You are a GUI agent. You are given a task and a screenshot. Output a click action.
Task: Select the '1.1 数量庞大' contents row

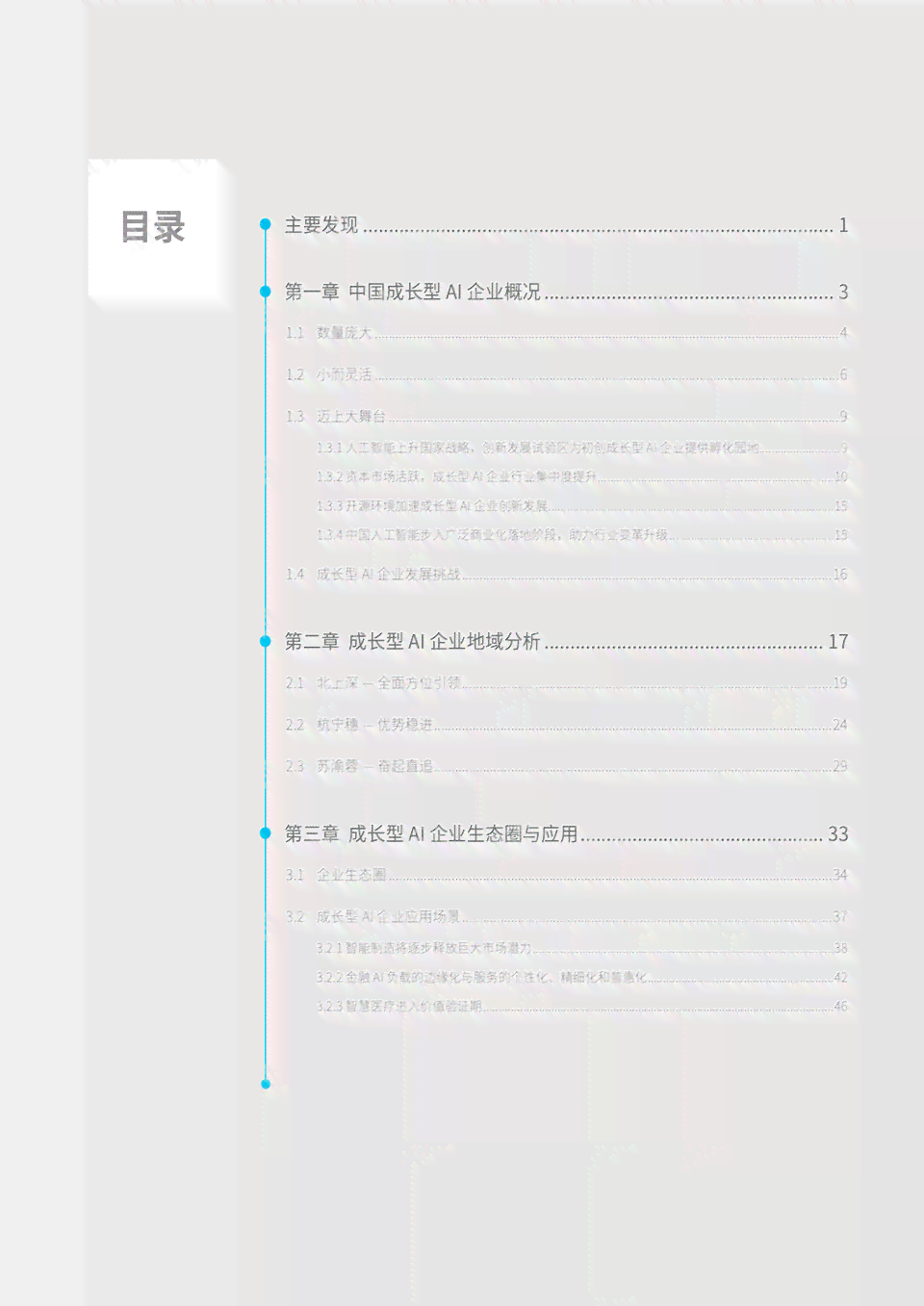click(x=566, y=333)
